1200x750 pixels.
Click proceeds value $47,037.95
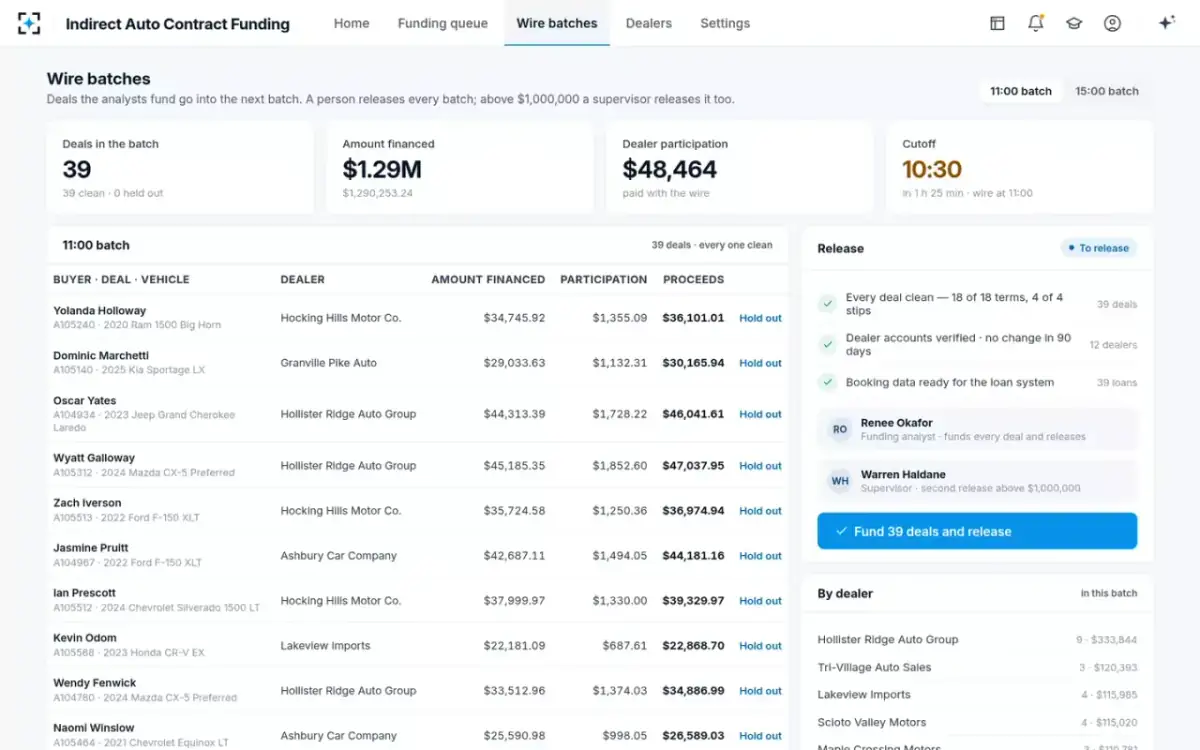(693, 466)
